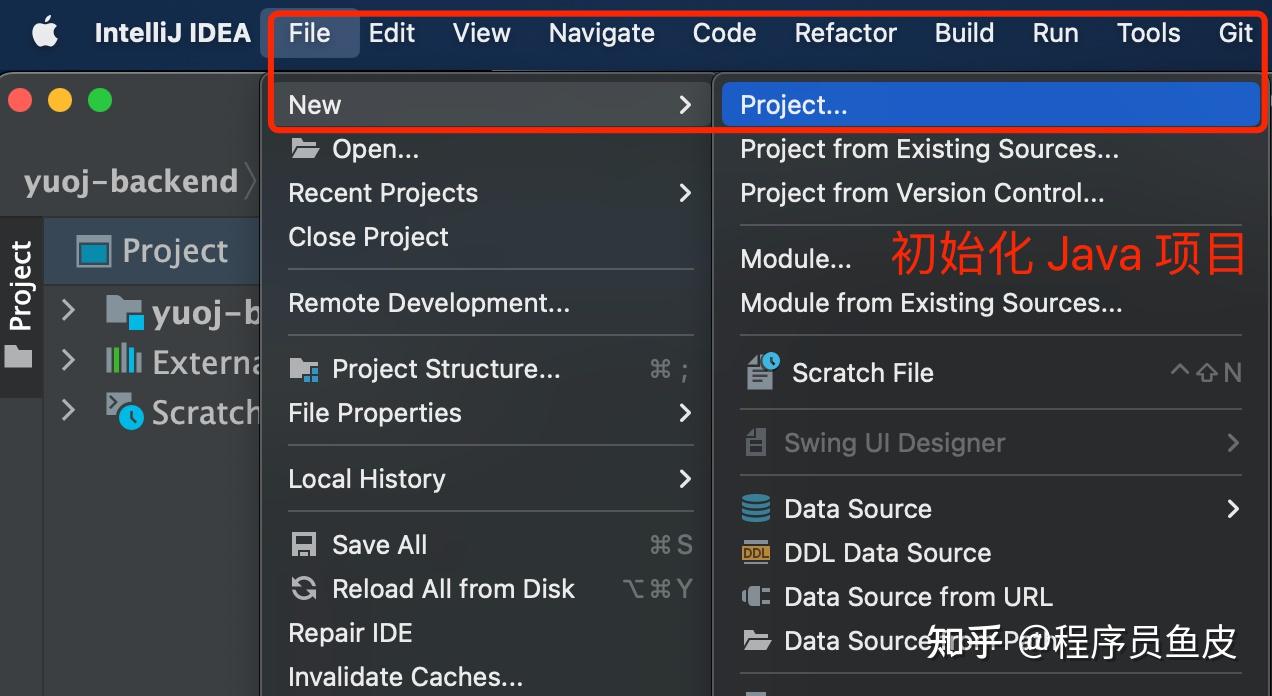Open the Refactor menu
The height and width of the screenshot is (696, 1272).
tap(845, 33)
